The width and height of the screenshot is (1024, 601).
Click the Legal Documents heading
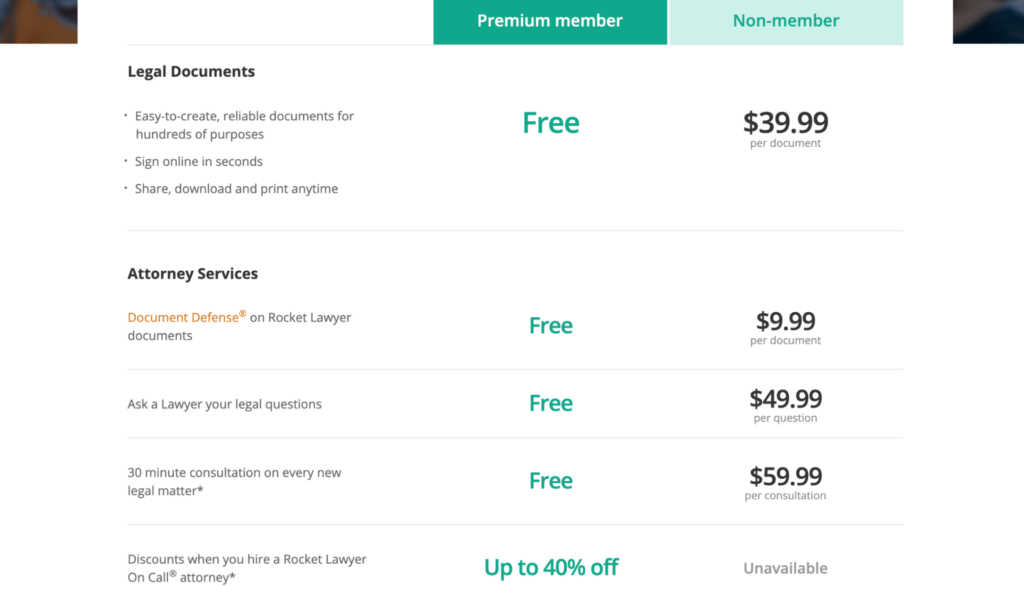click(191, 71)
